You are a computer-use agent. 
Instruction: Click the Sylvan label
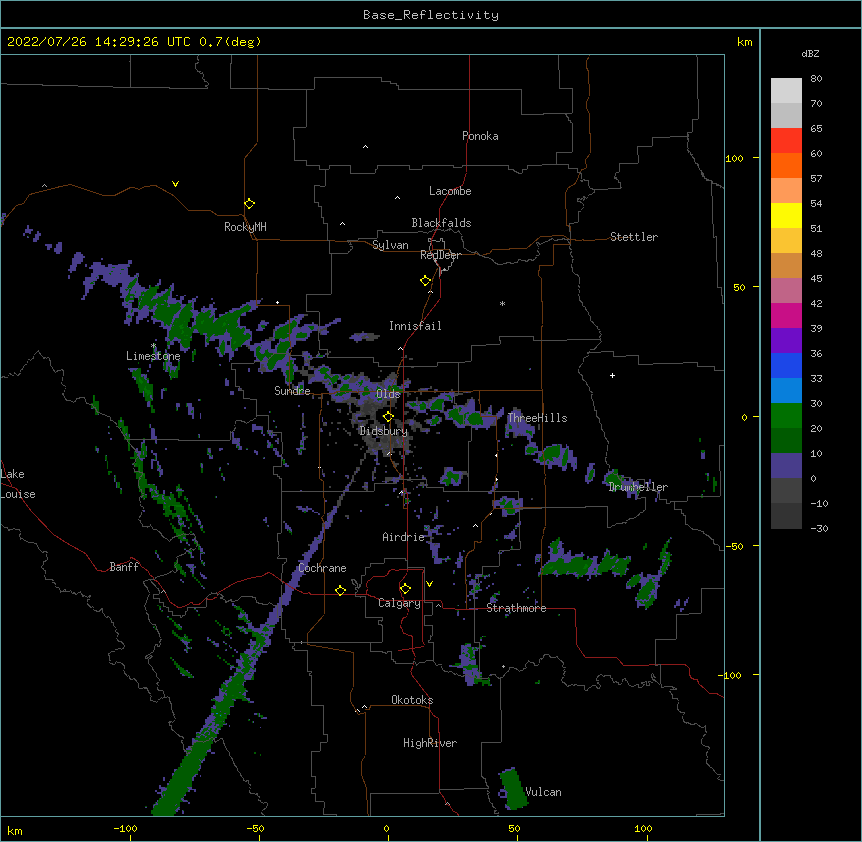[x=390, y=245]
